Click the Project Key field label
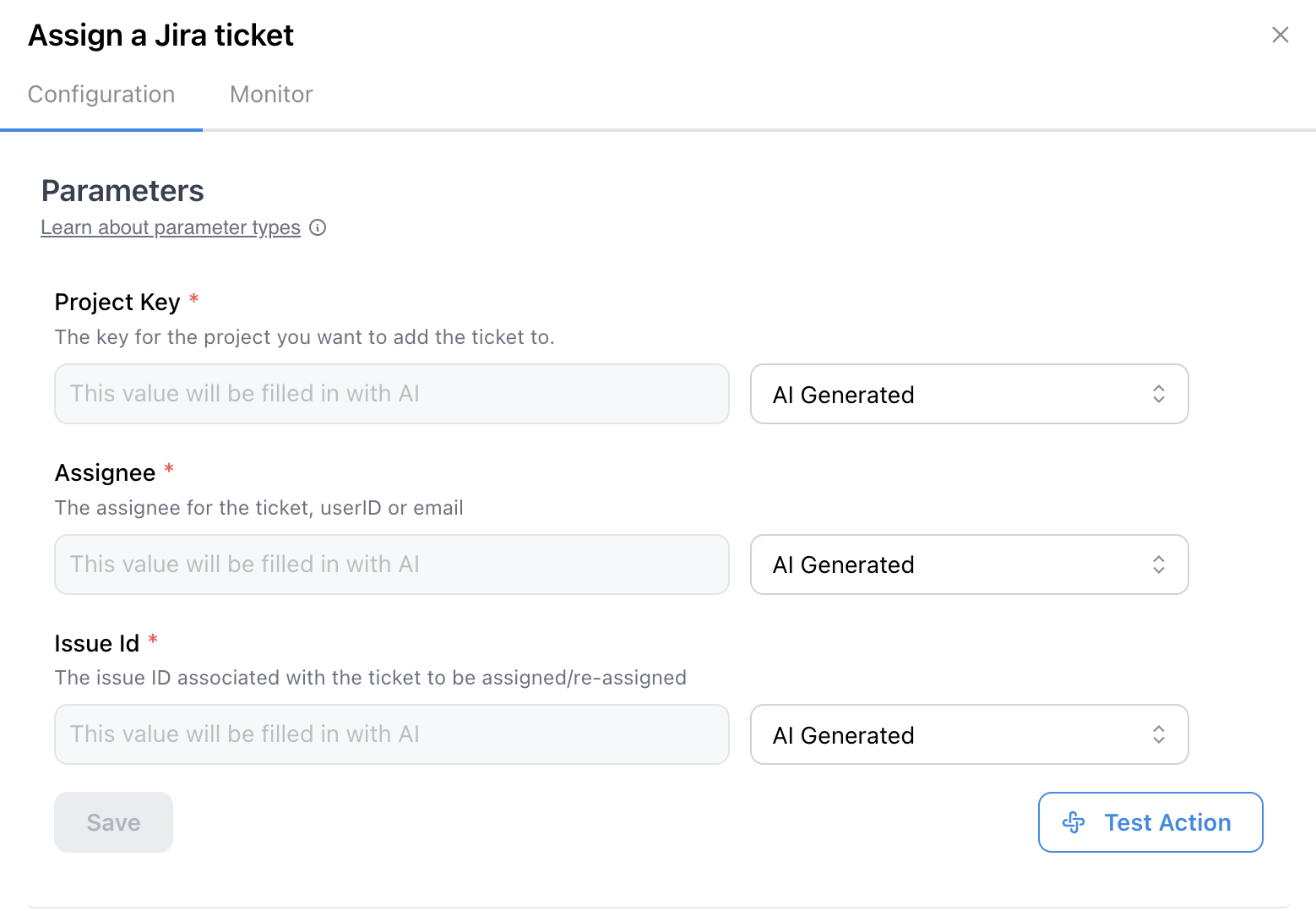This screenshot has height=911, width=1316. pyautogui.click(x=117, y=303)
